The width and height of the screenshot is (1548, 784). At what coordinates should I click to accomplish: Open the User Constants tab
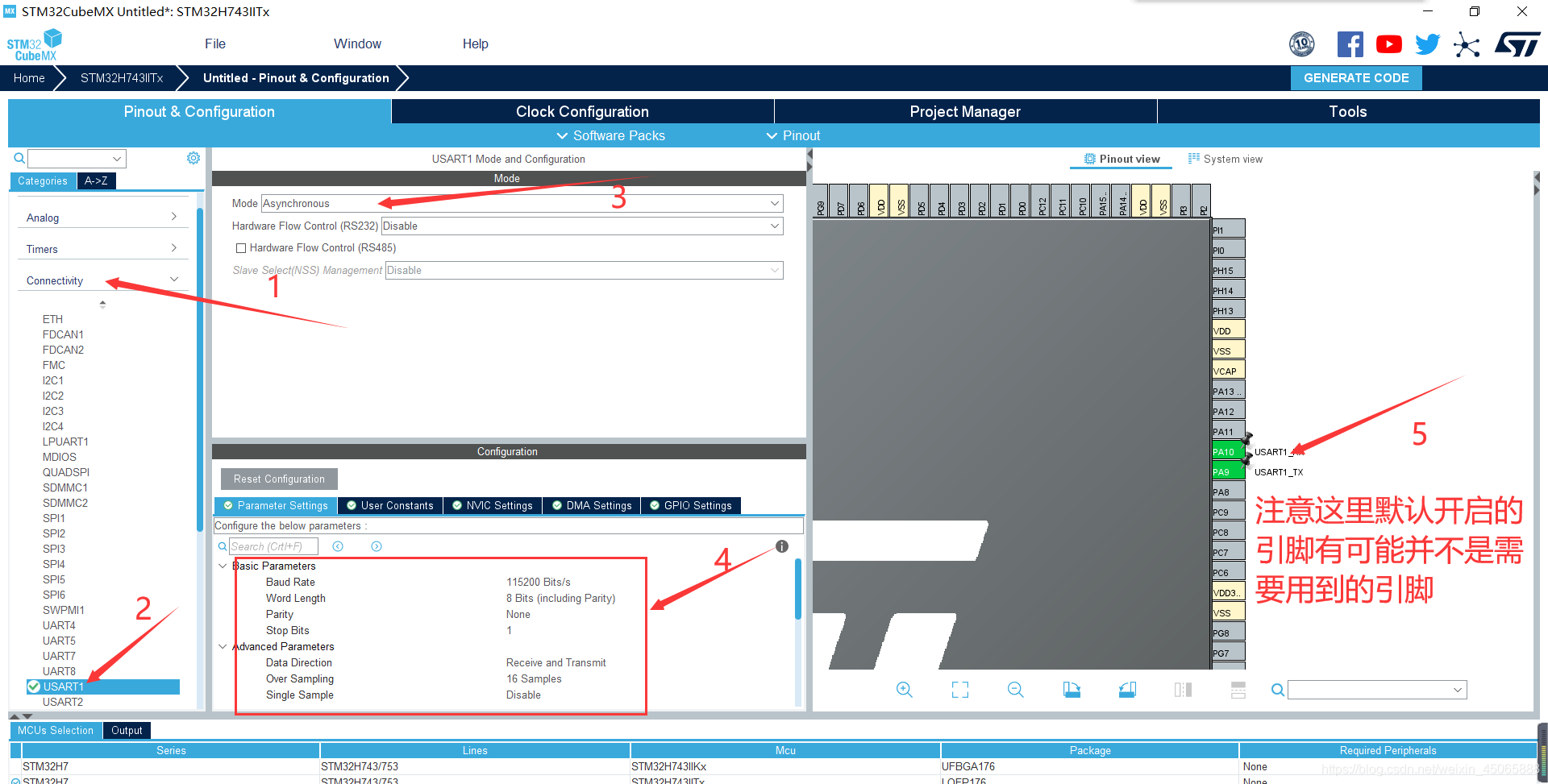click(x=390, y=505)
